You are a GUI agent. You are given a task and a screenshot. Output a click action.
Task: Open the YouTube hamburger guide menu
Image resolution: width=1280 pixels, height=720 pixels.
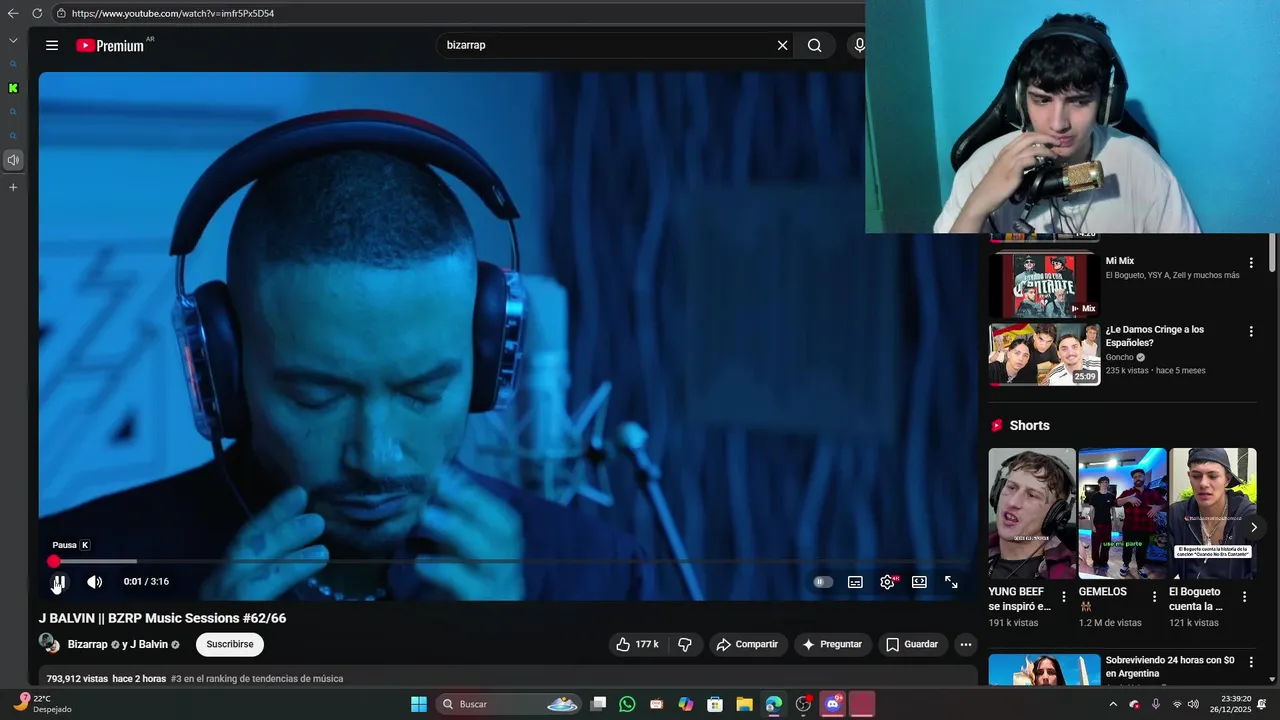52,45
